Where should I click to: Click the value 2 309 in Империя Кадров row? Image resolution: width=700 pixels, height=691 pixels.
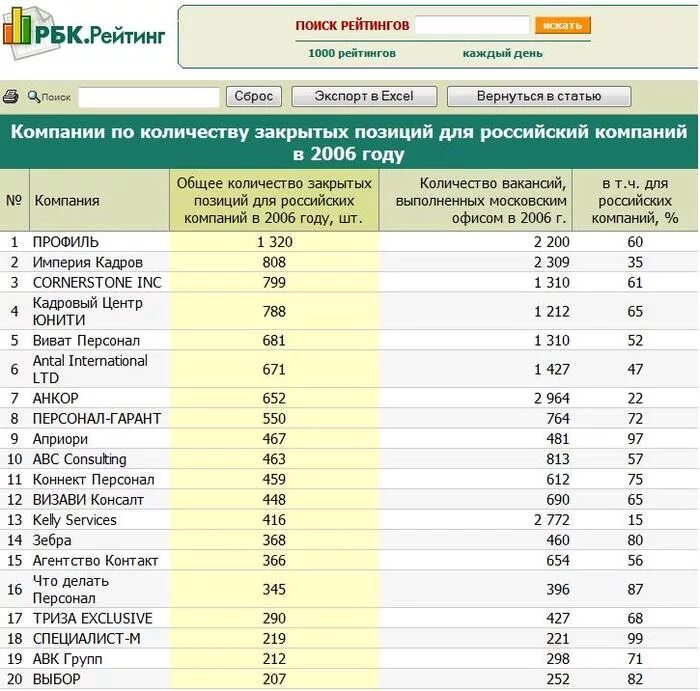(552, 262)
